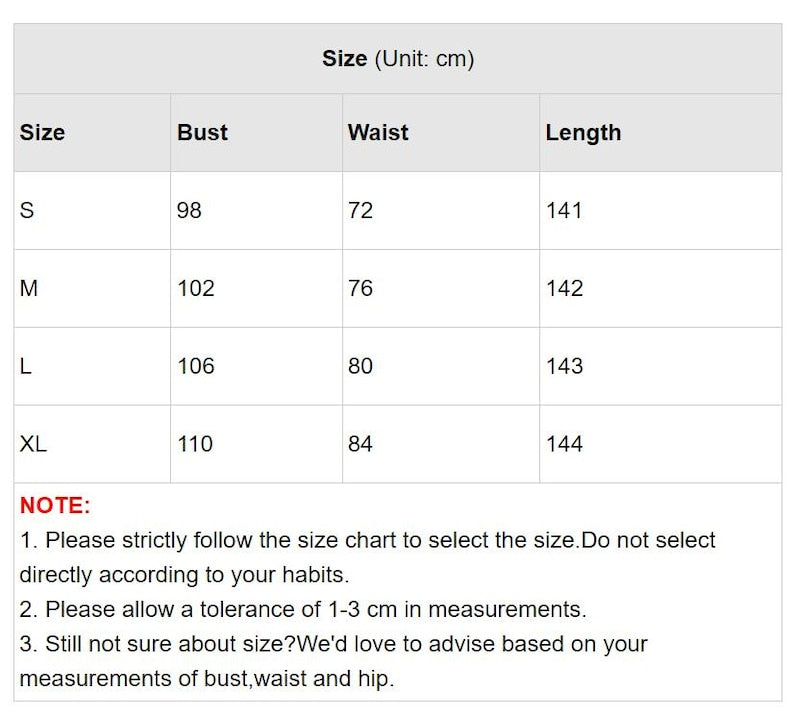This screenshot has width=794, height=716.
Task: Click the L size row label
Action: [x=26, y=367]
